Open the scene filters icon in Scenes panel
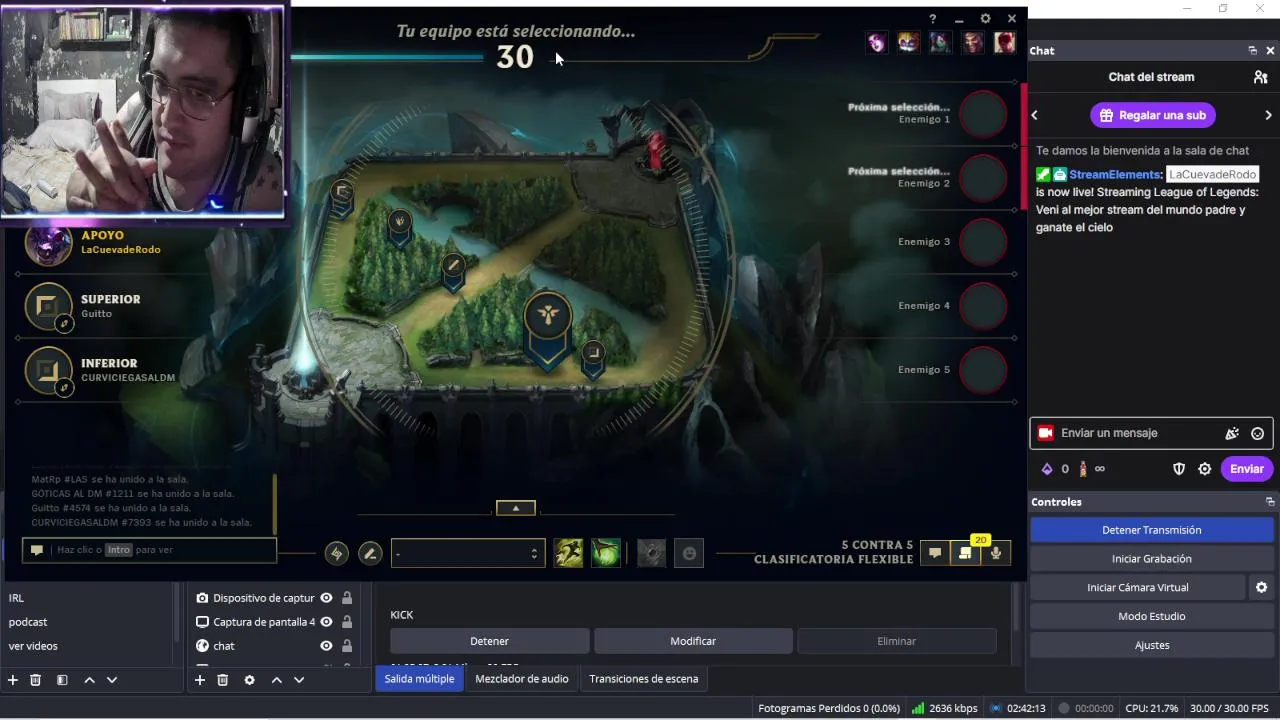Viewport: 1280px width, 720px height. (62, 680)
